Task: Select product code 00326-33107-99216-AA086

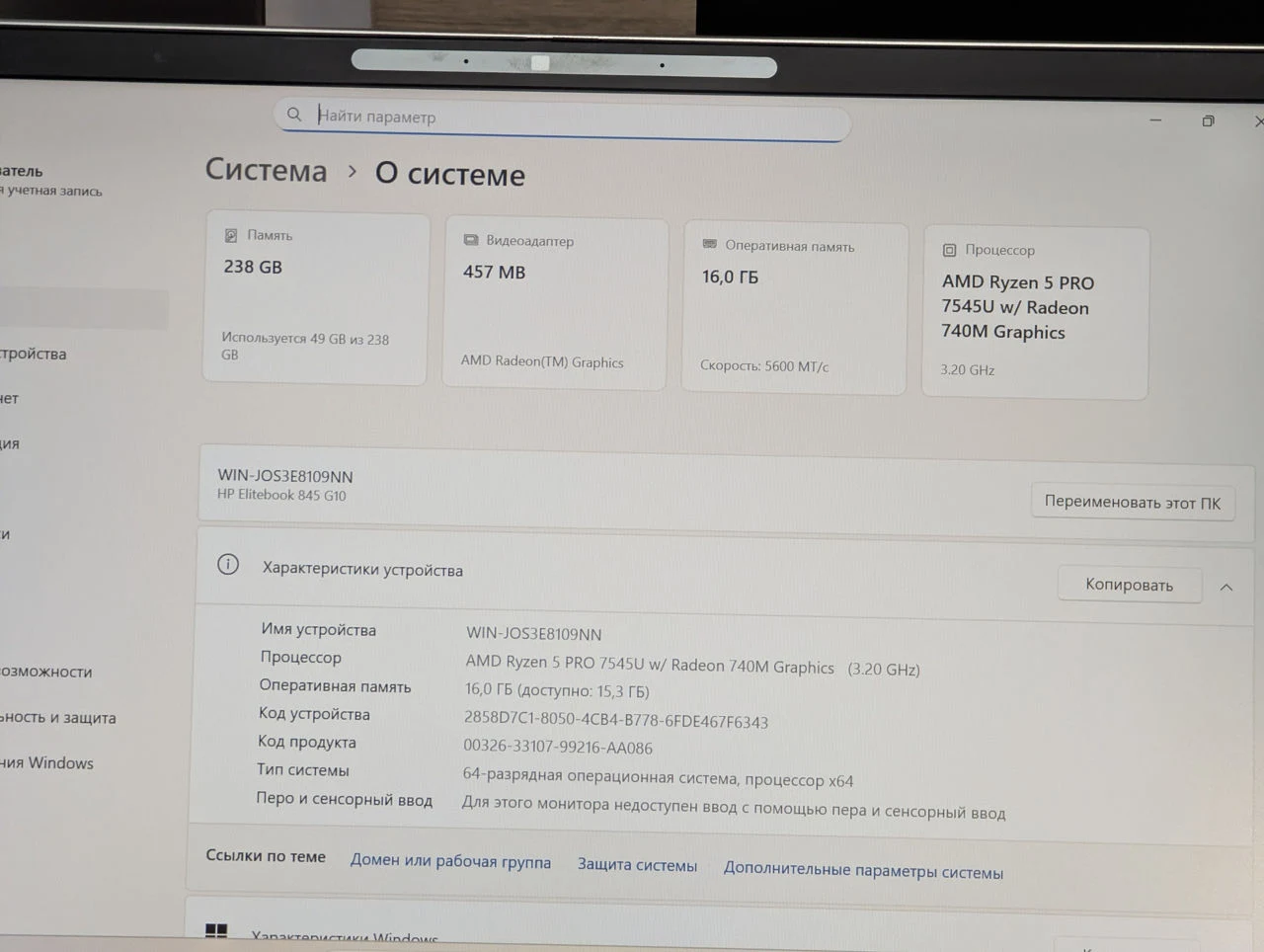Action: [558, 748]
